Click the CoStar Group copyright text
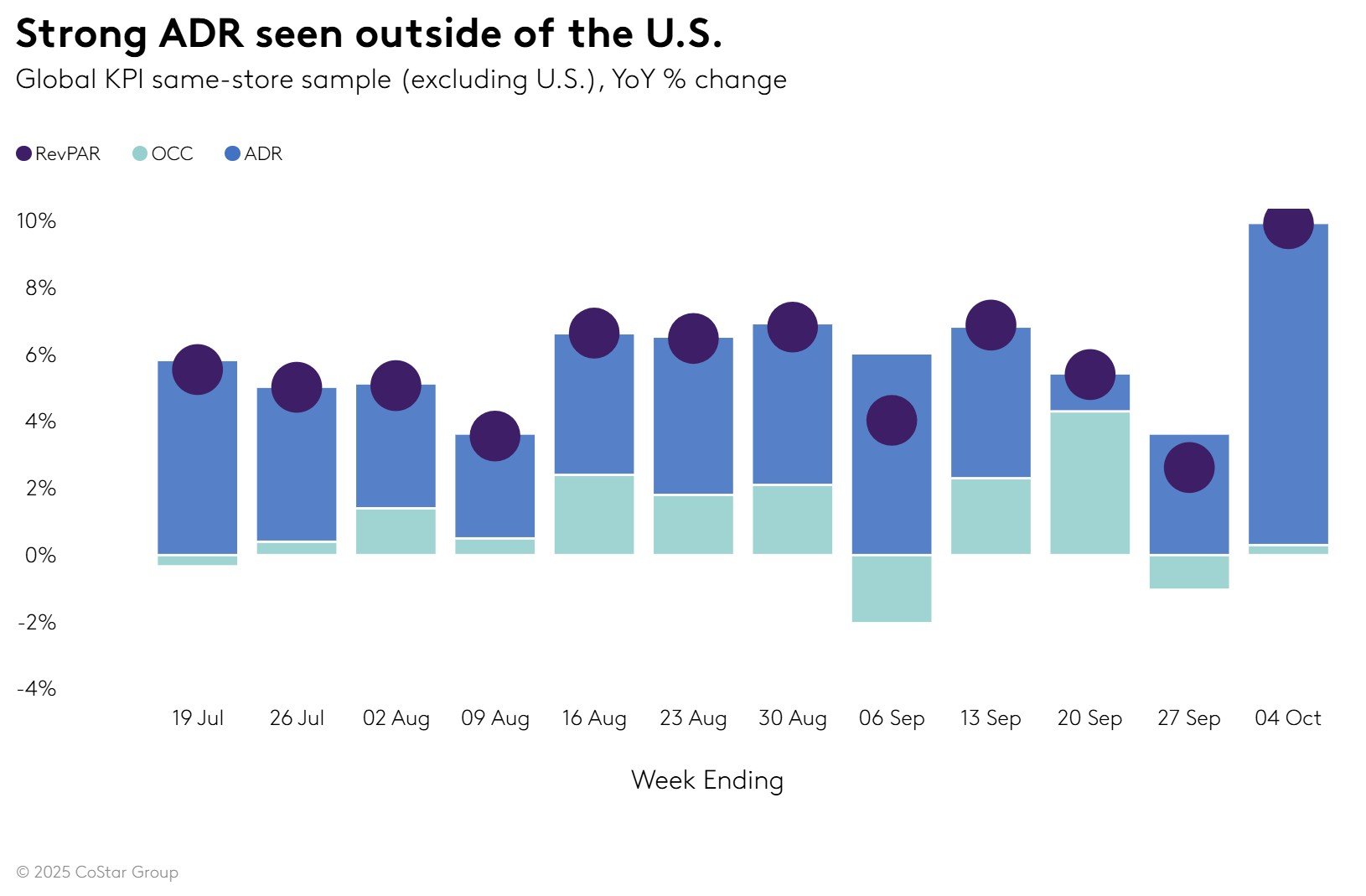Image resolution: width=1366 pixels, height=896 pixels. [97, 873]
